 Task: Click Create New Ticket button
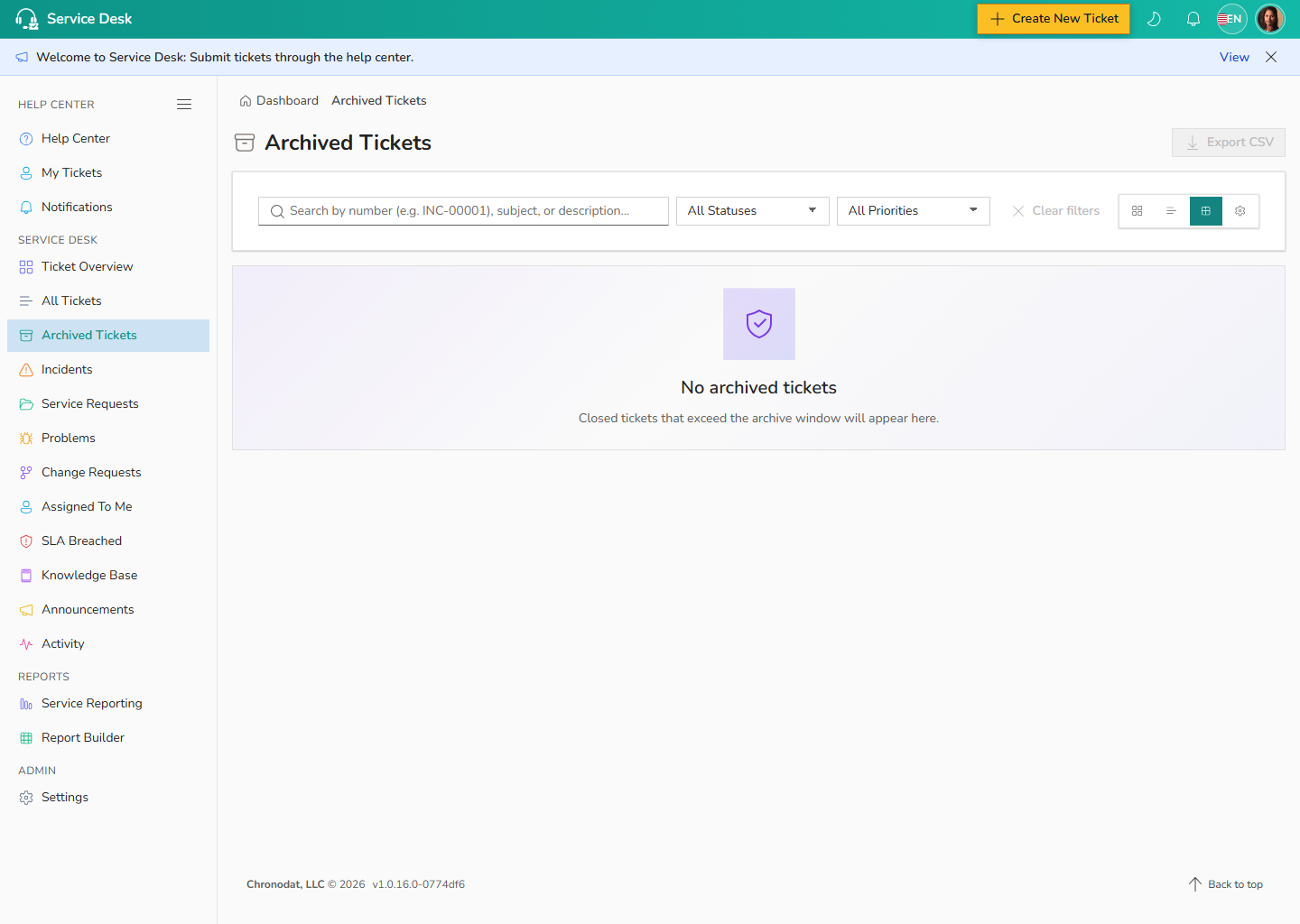(1054, 19)
